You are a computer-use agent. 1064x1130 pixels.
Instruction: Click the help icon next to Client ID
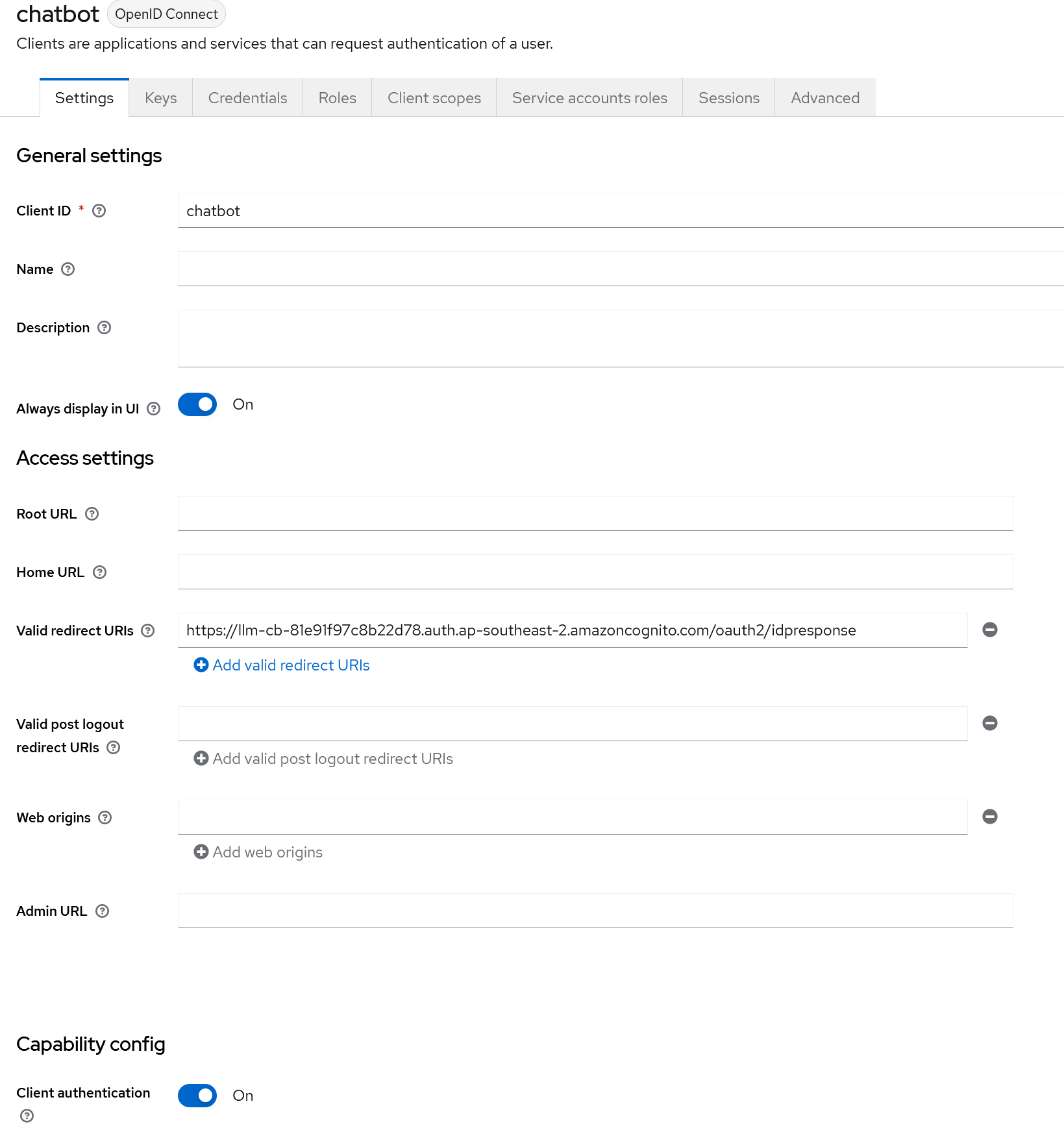pos(99,210)
